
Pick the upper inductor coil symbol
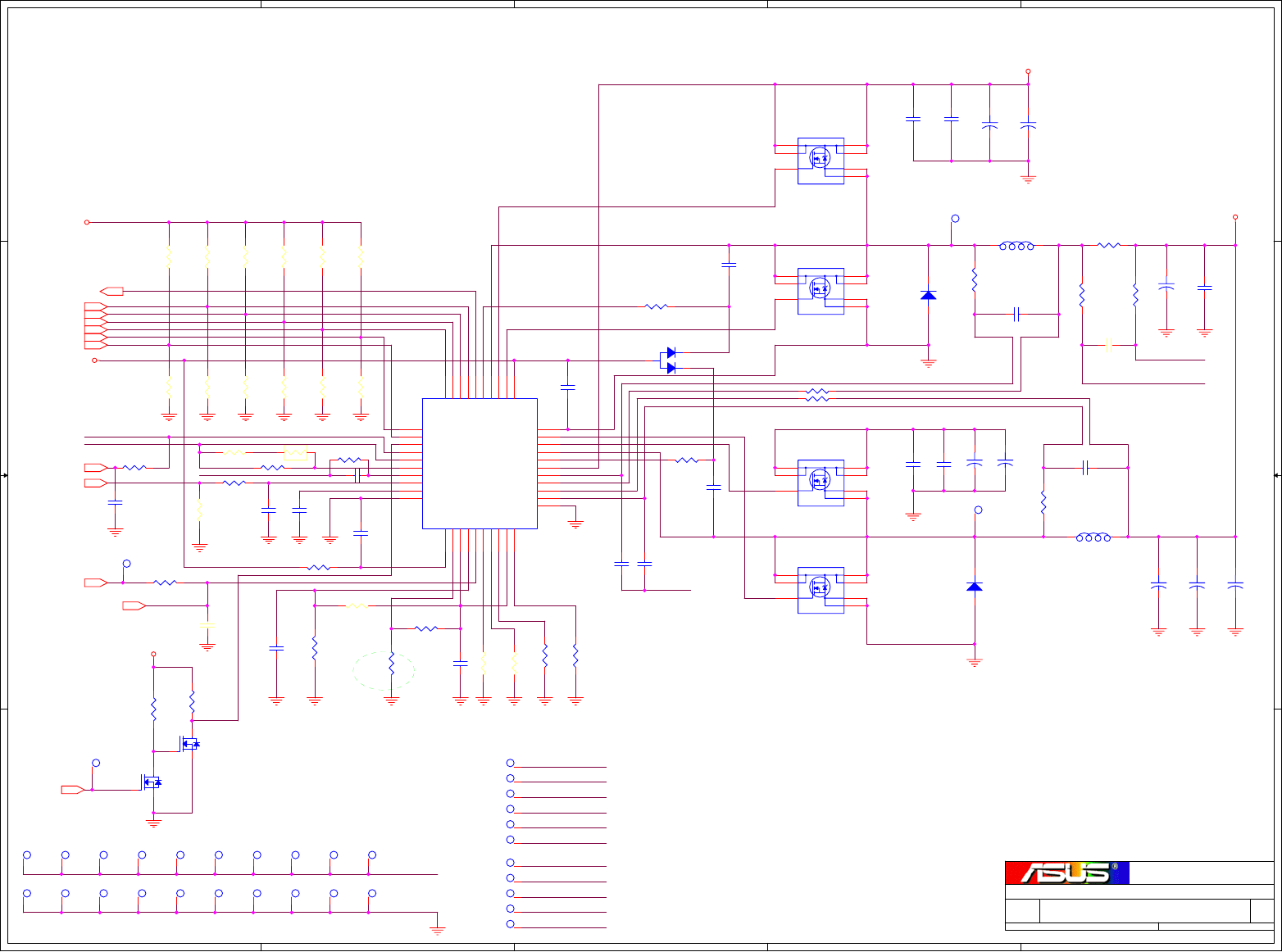pyautogui.click(x=1016, y=245)
